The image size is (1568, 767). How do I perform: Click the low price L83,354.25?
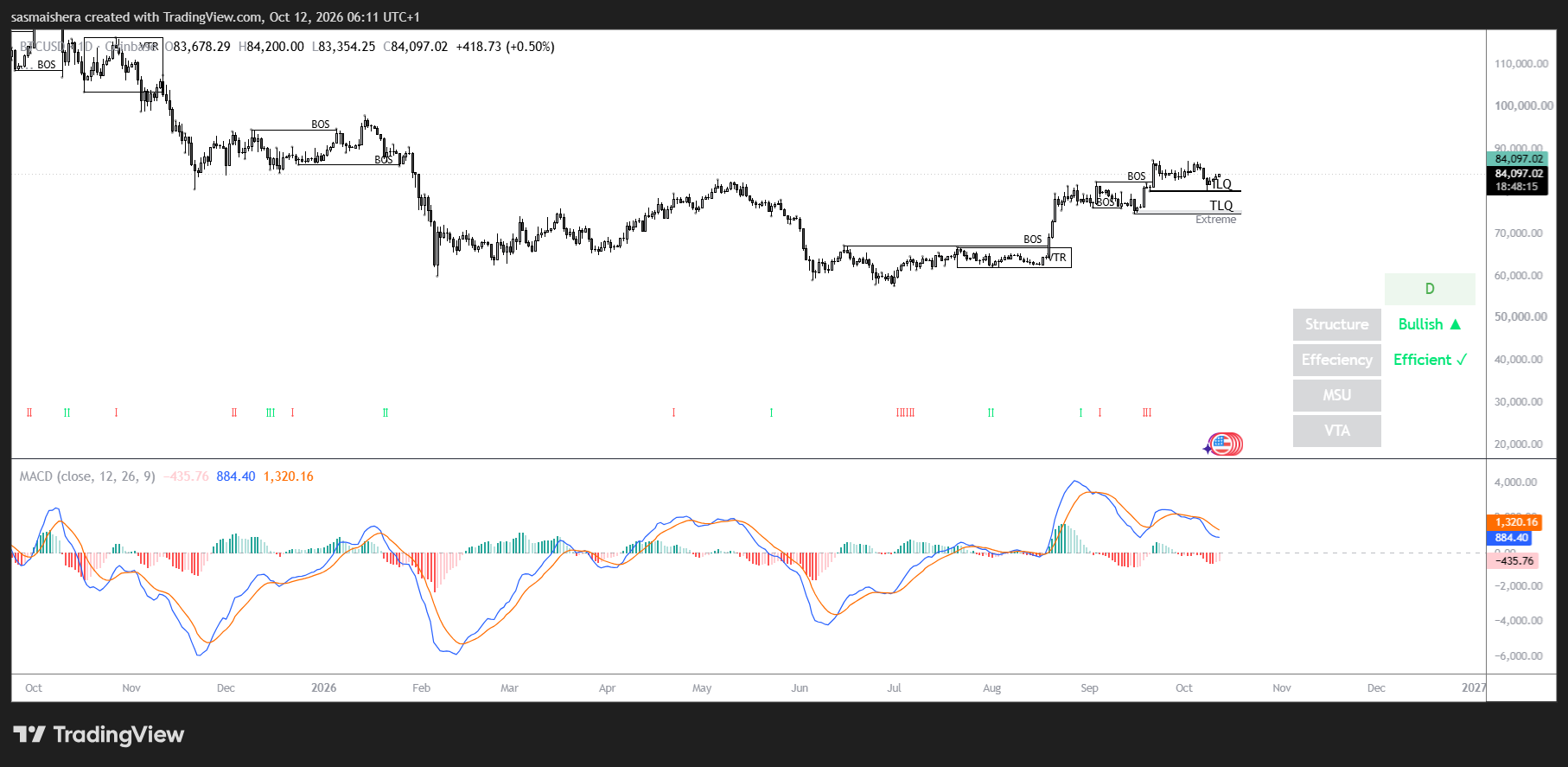pyautogui.click(x=343, y=47)
